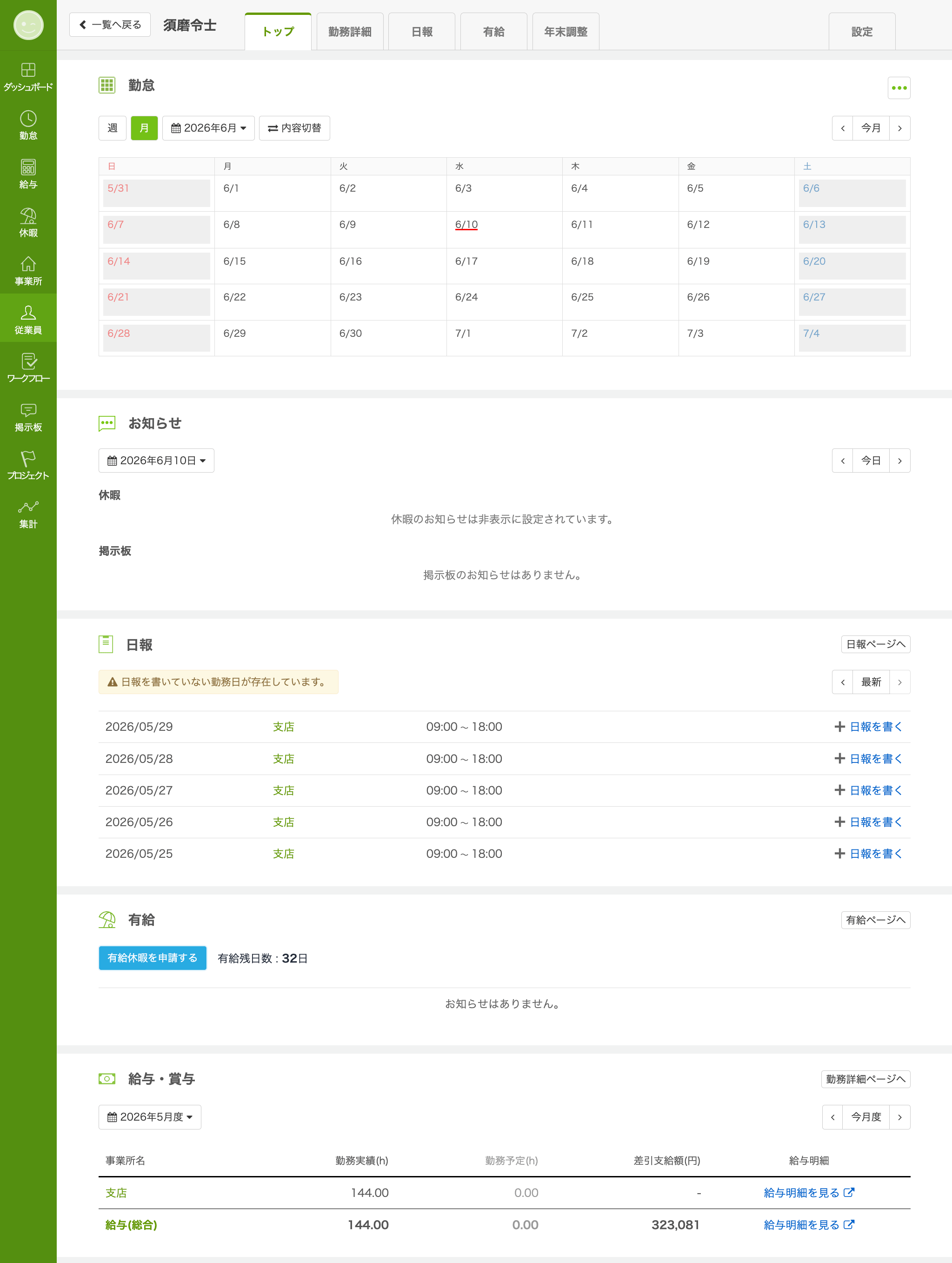Open the 事業所 house icon in sidebar
Image resolution: width=952 pixels, height=1263 pixels.
click(28, 271)
